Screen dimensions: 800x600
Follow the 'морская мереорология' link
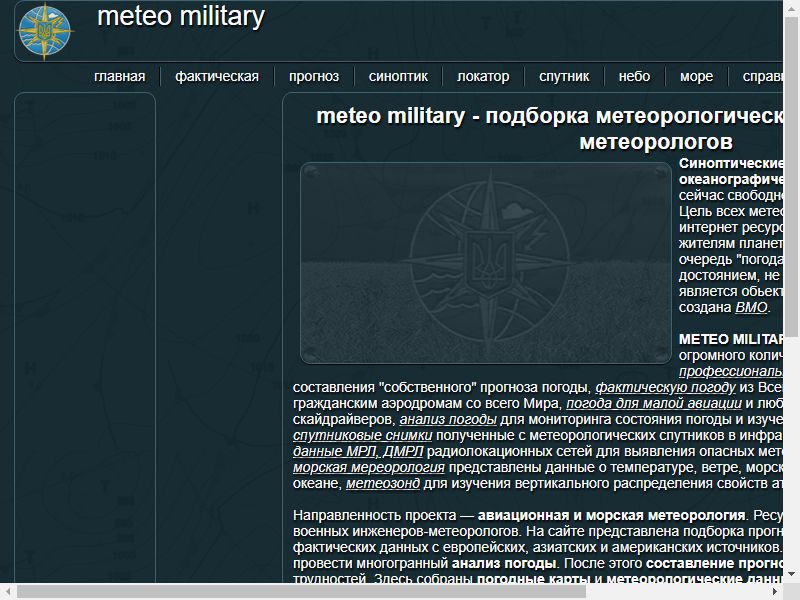[x=369, y=467]
